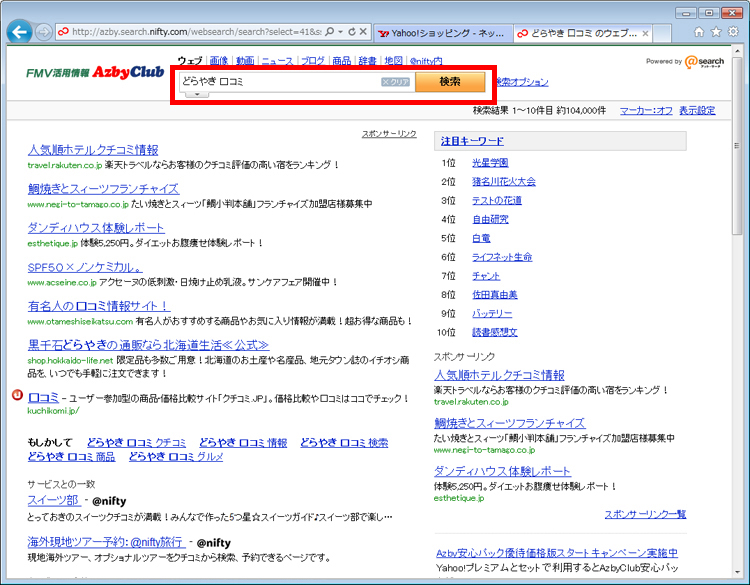750x585 pixels.
Task: Open the スイーツ部 @nifty link
Action: [54, 500]
